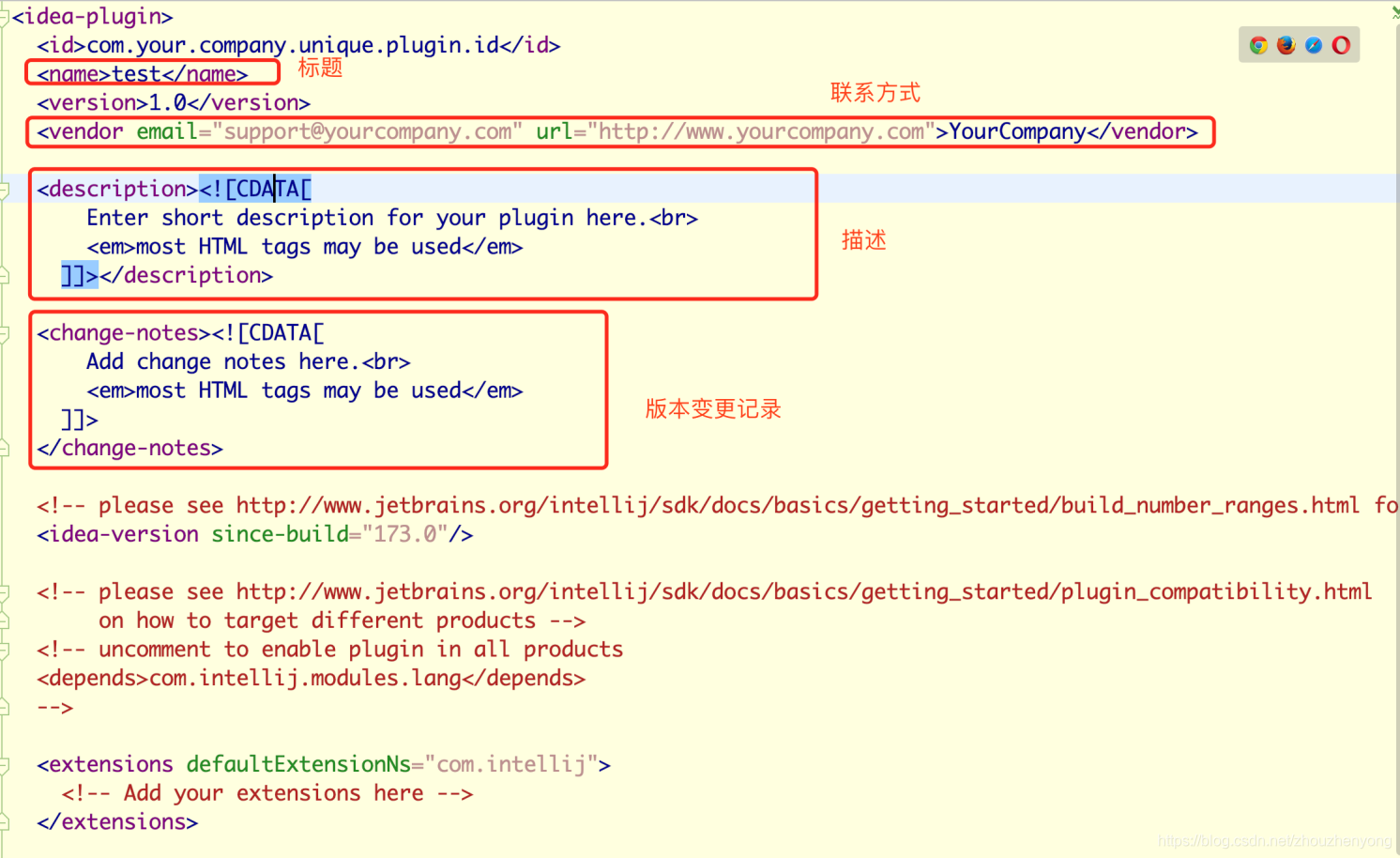Click defaultExtensionNs value "com.intellij"
Viewport: 1400px width, 858px height.
click(510, 765)
